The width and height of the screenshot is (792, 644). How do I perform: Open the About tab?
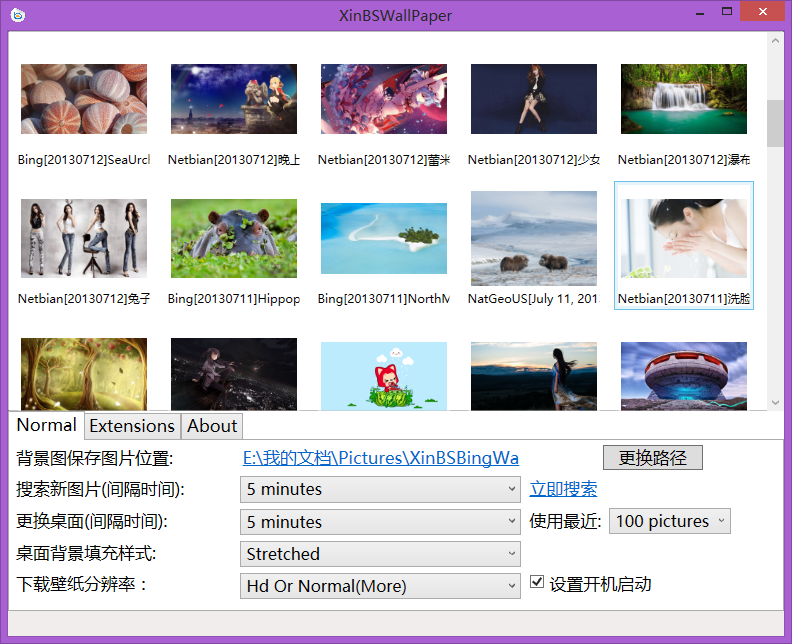point(212,426)
